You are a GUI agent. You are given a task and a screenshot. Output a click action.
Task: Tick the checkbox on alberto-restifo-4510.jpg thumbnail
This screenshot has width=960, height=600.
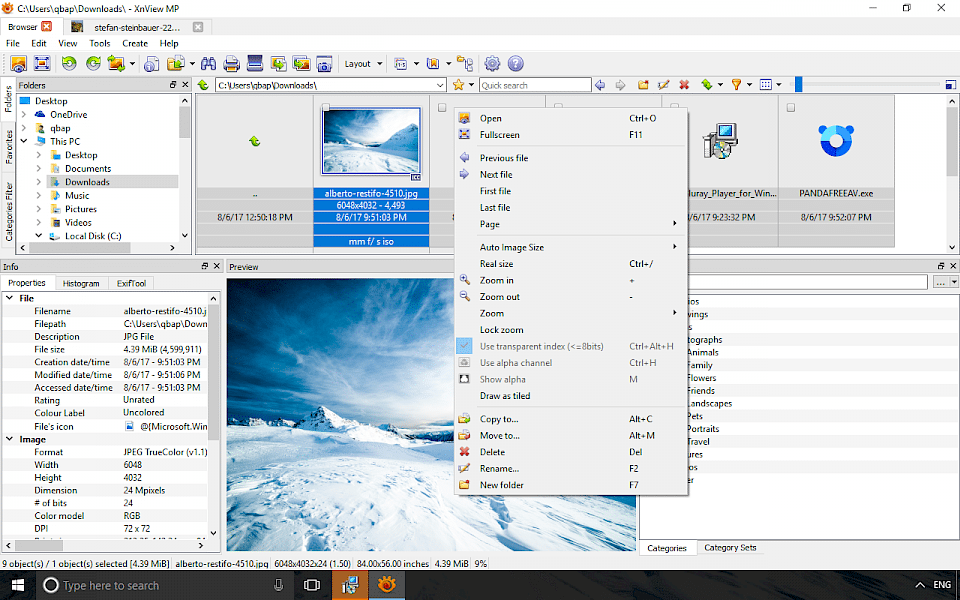326,108
